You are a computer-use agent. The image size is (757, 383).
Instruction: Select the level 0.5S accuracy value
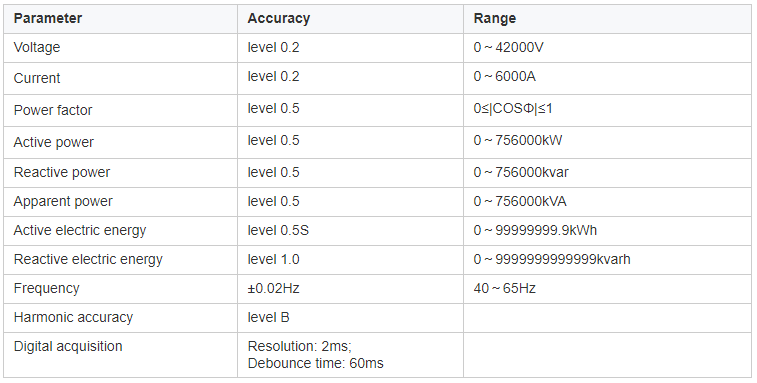tap(278, 230)
